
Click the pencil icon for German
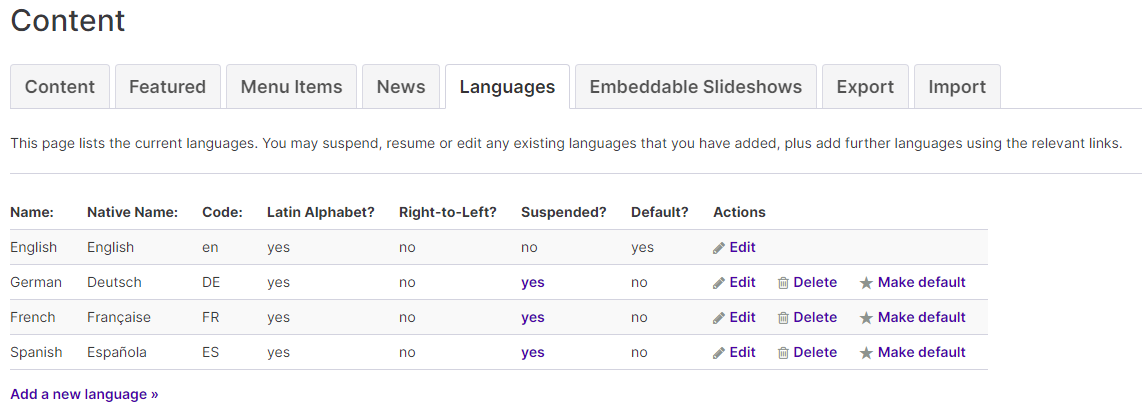(719, 283)
